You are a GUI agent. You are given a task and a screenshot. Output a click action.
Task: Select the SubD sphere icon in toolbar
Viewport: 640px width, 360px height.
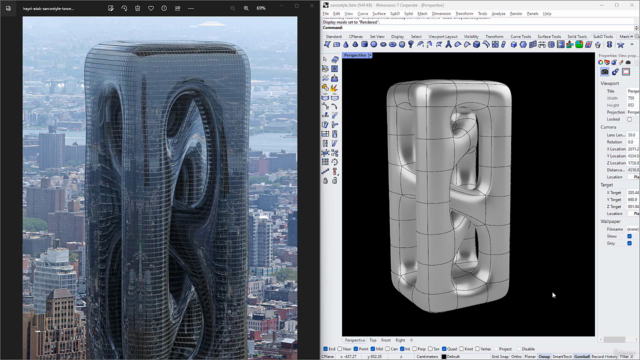coord(374,44)
